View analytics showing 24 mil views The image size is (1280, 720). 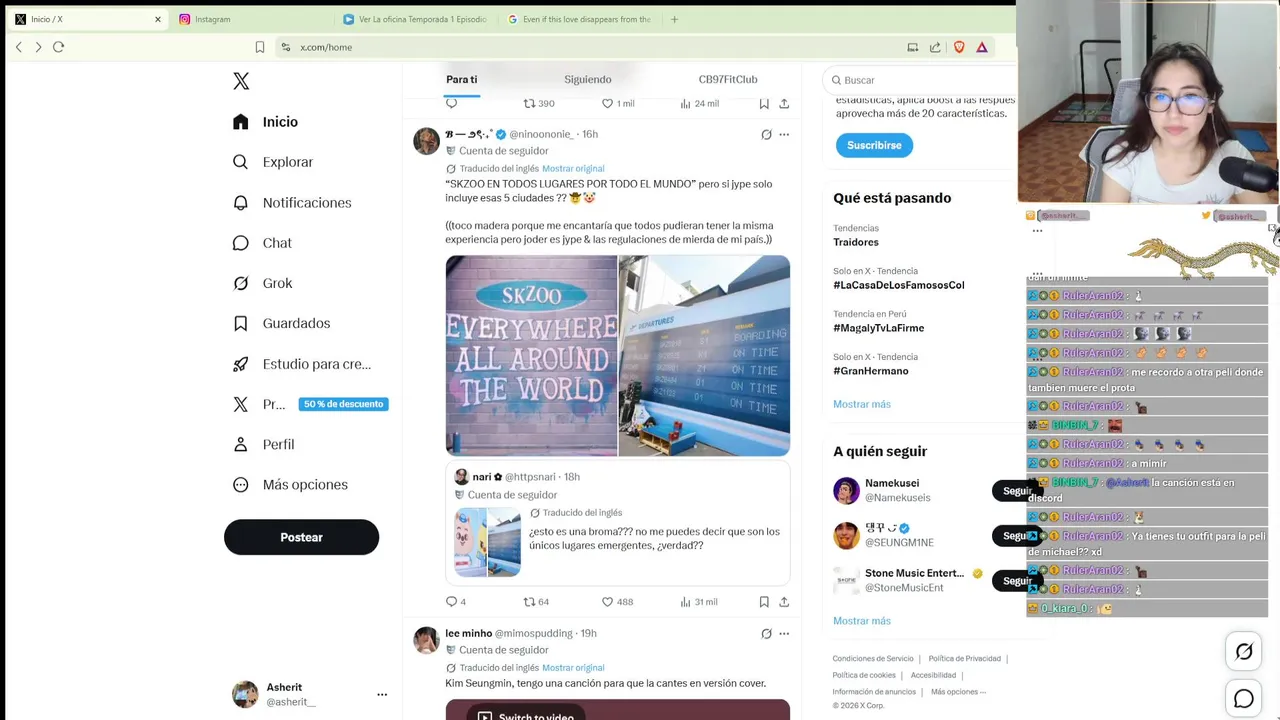coord(699,103)
